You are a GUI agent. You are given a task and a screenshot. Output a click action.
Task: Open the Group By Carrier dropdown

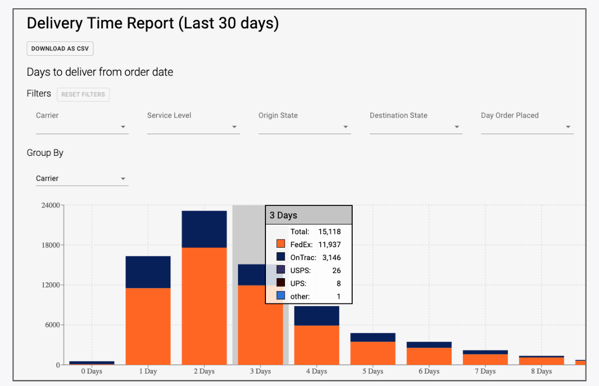82,178
